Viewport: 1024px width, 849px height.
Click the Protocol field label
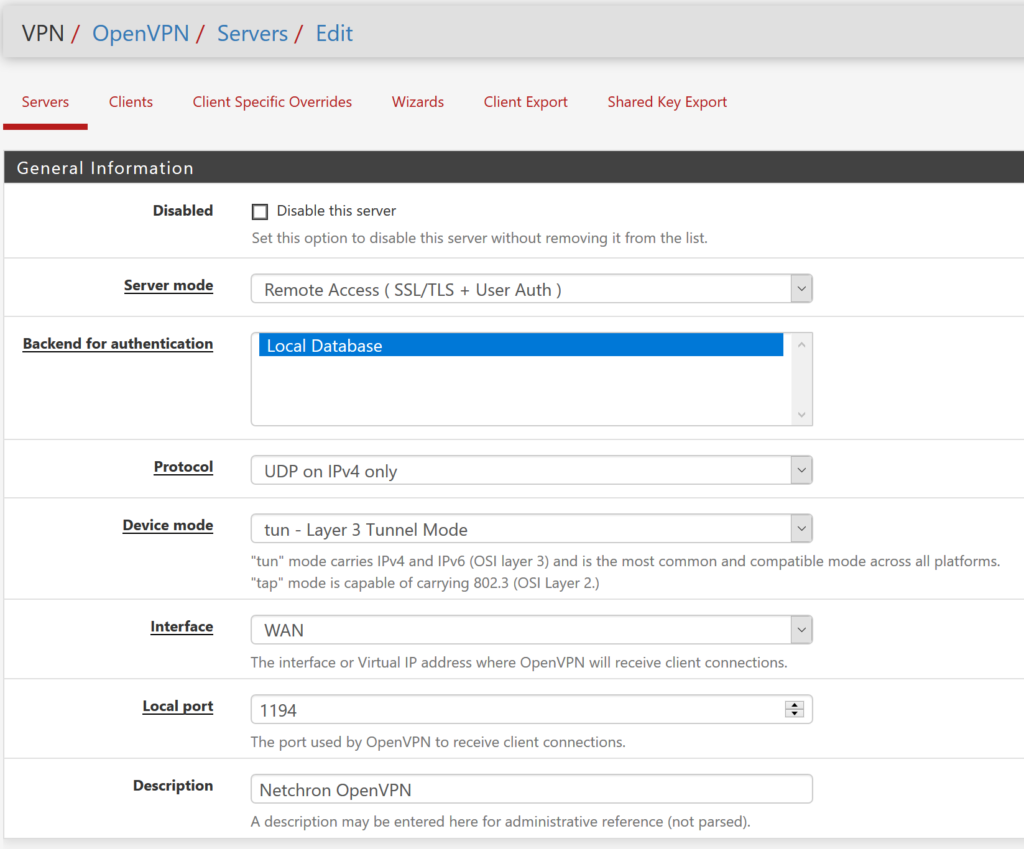[184, 467]
